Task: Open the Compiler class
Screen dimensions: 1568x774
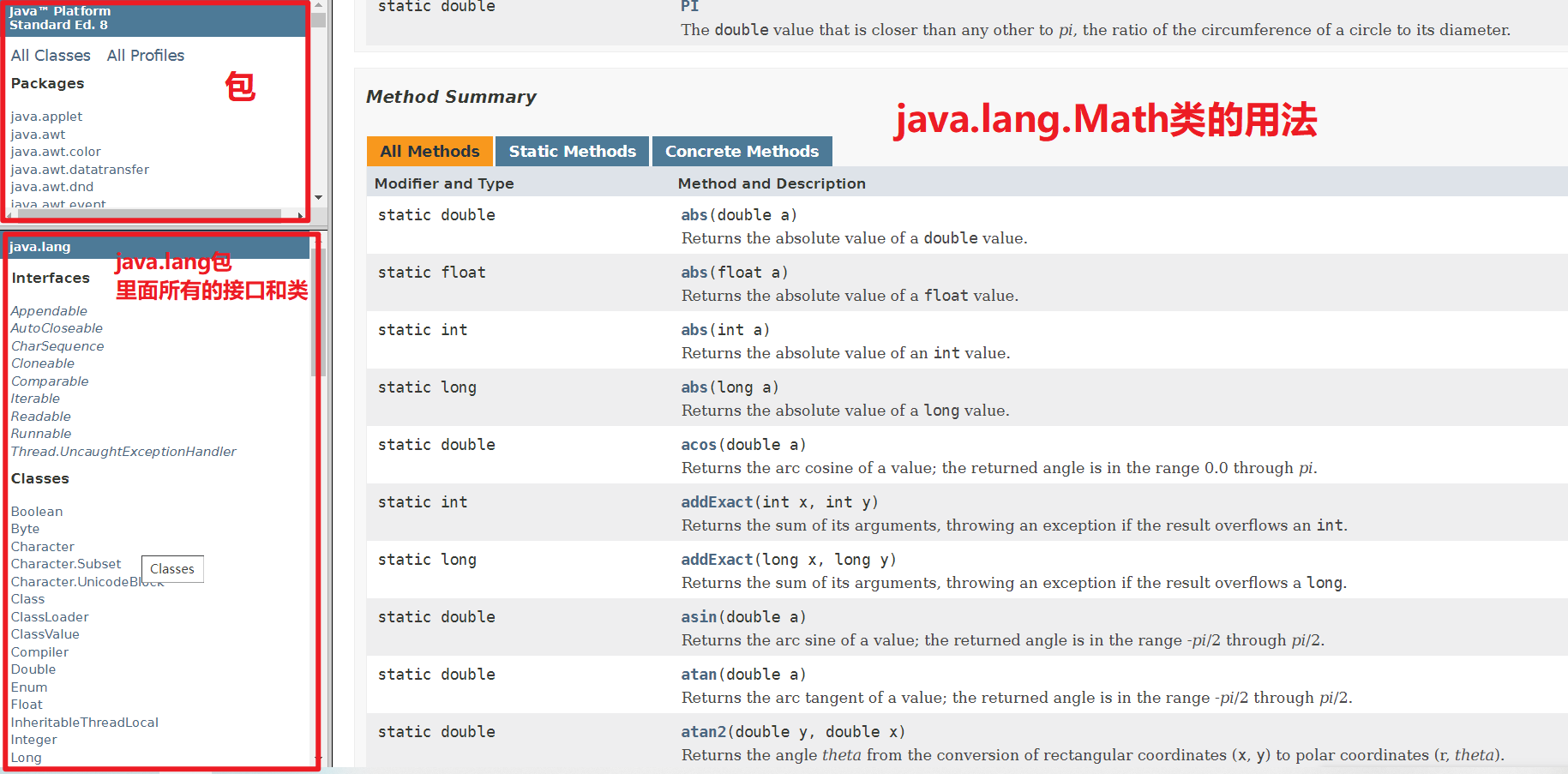Action: coord(39,652)
